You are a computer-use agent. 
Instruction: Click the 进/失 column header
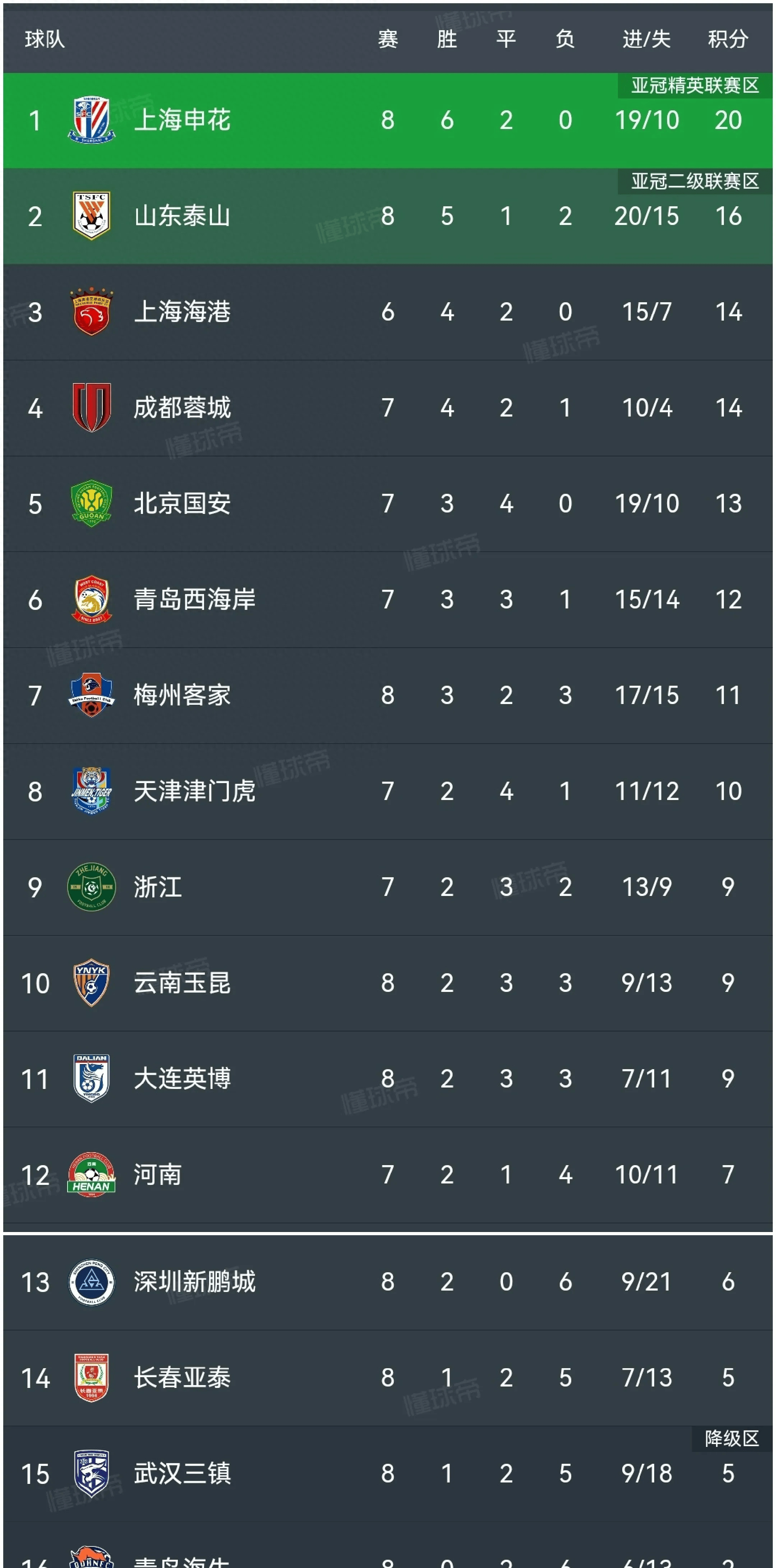(646, 39)
